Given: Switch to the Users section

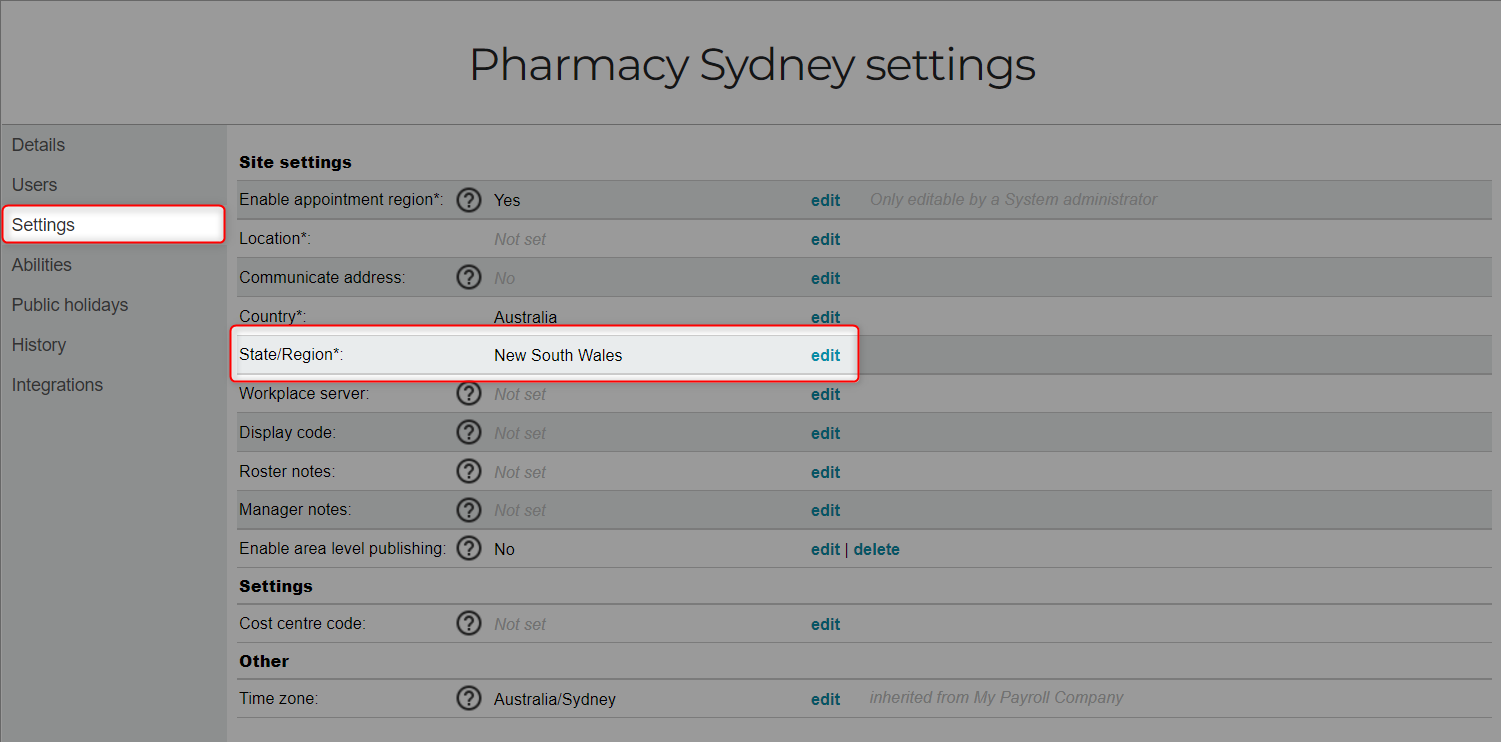Looking at the screenshot, I should (x=34, y=185).
